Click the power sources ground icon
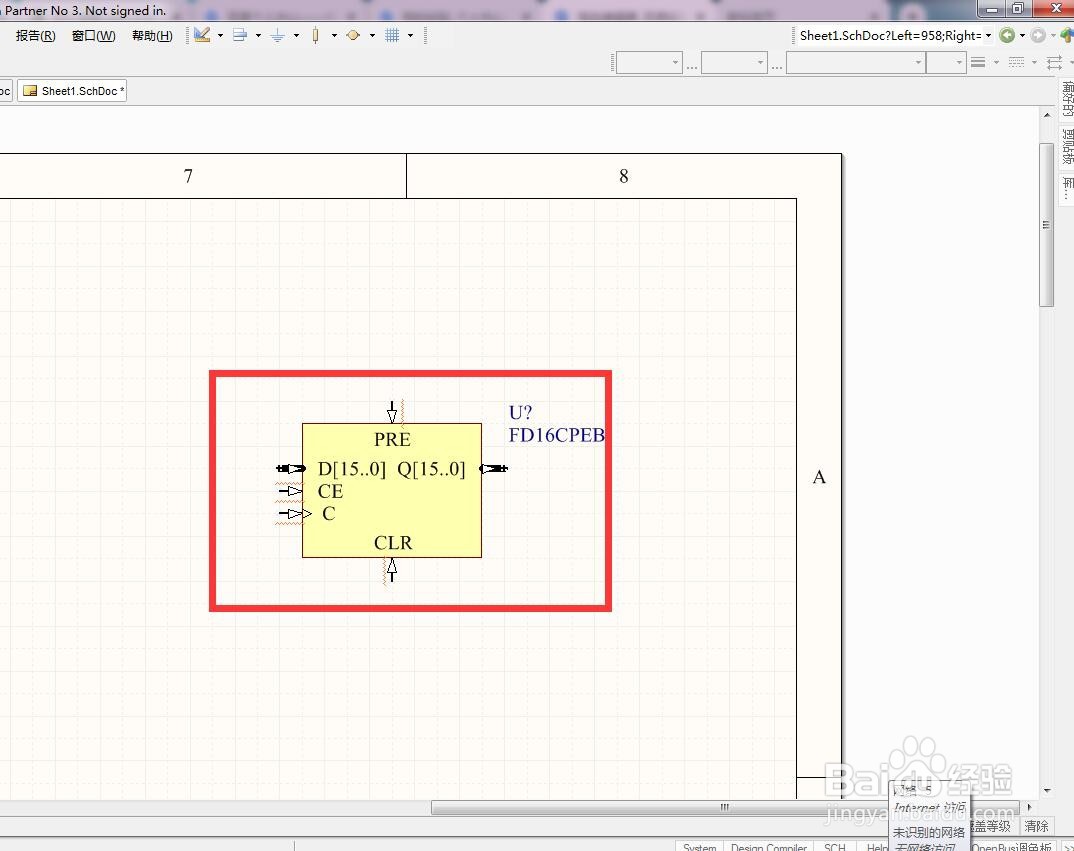Screen dimensions: 1074x851 277,35
